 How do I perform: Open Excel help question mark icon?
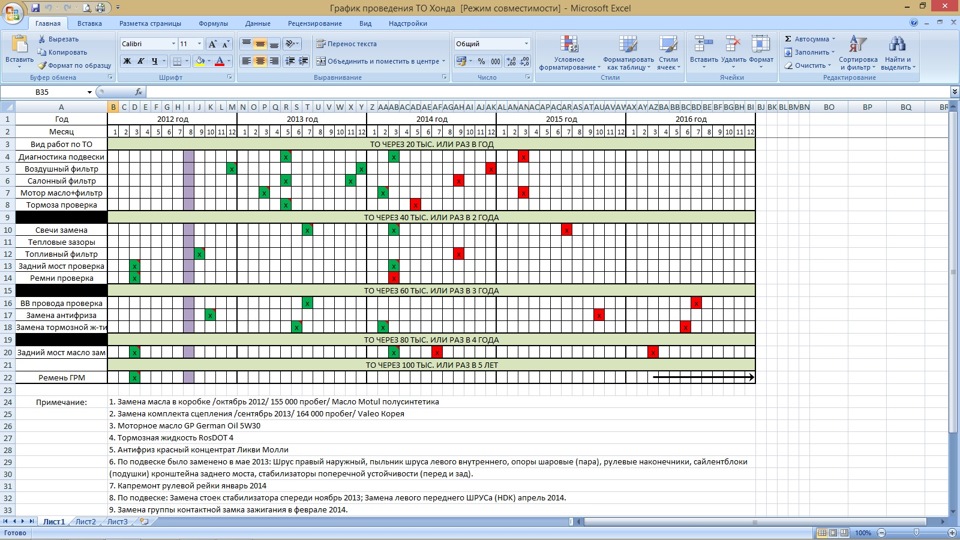914,23
